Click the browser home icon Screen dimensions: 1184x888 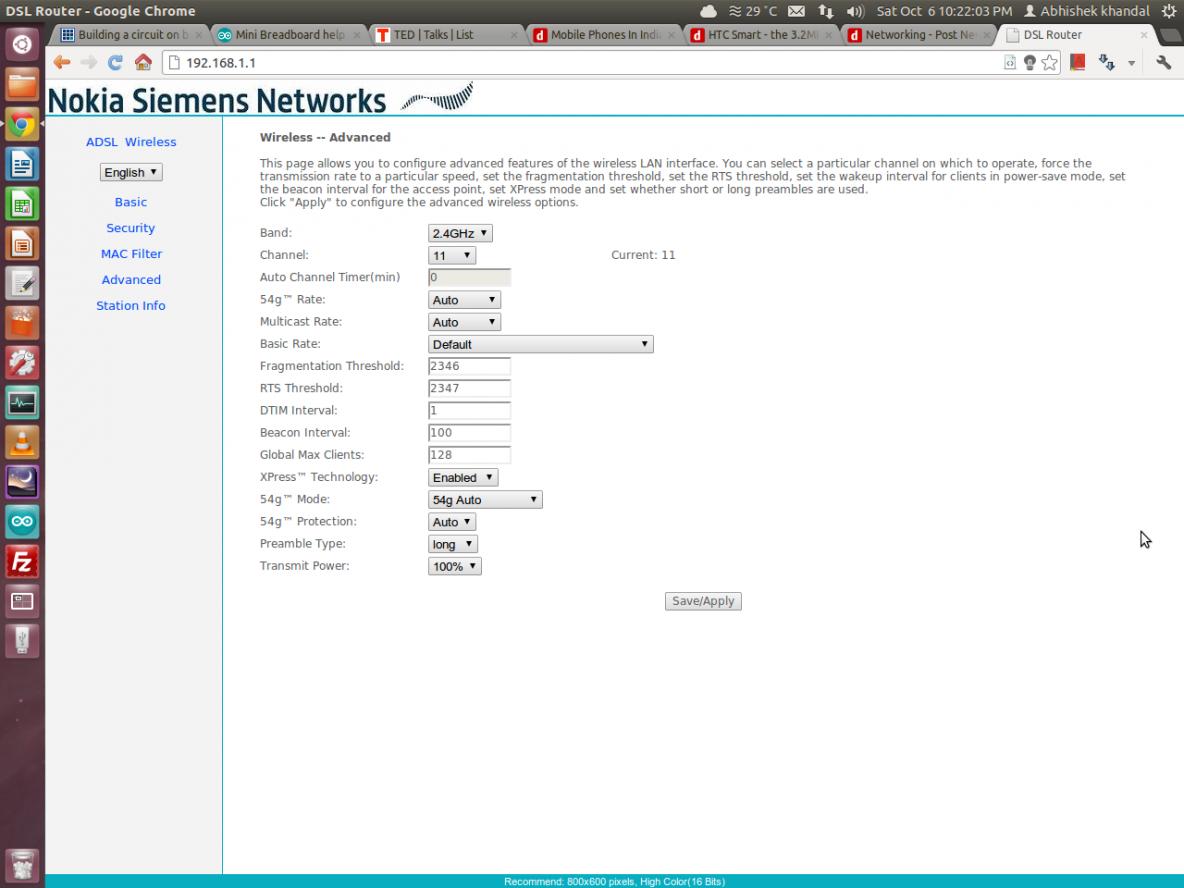[143, 62]
